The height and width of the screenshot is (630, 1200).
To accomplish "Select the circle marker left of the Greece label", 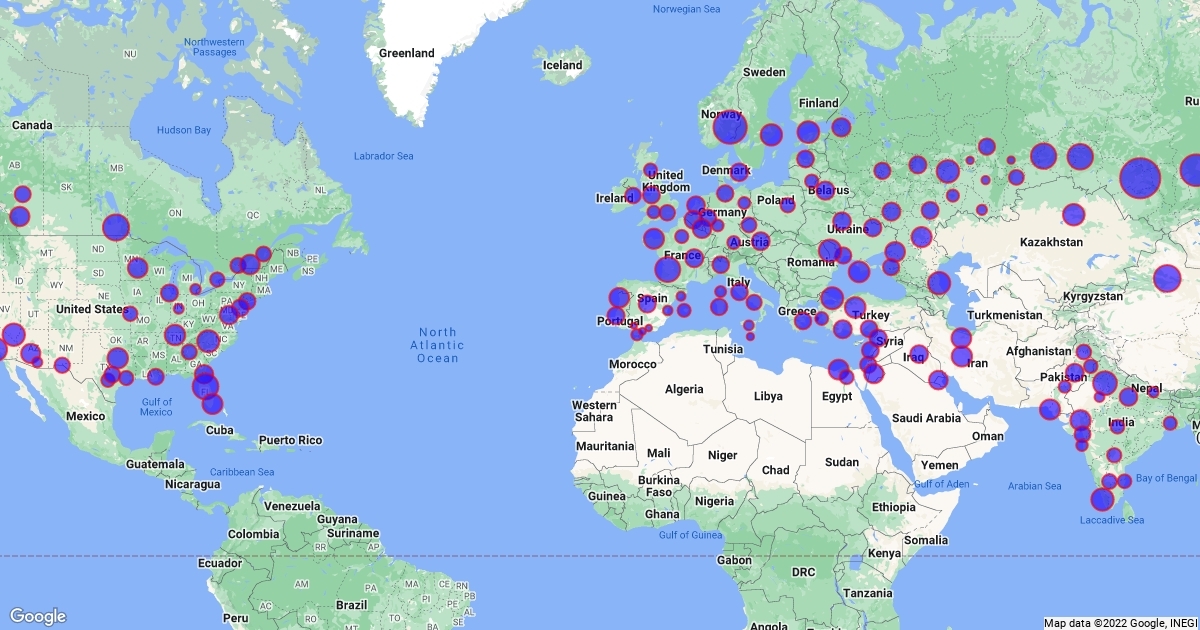I will pyautogui.click(x=803, y=321).
